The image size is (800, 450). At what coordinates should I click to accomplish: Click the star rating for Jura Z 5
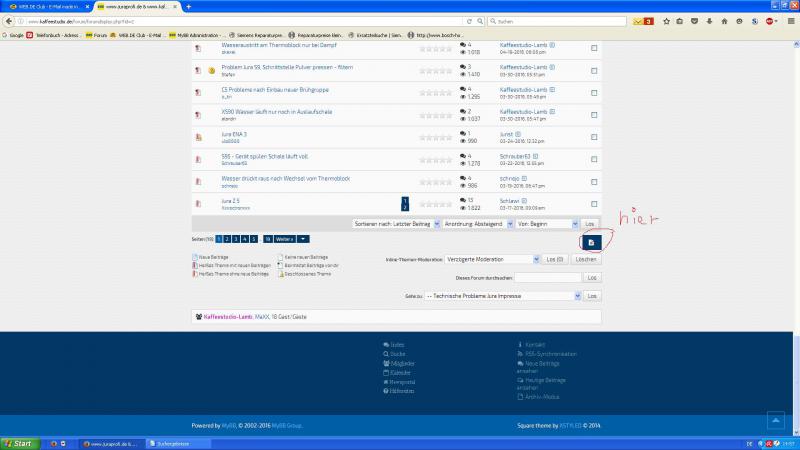(435, 205)
